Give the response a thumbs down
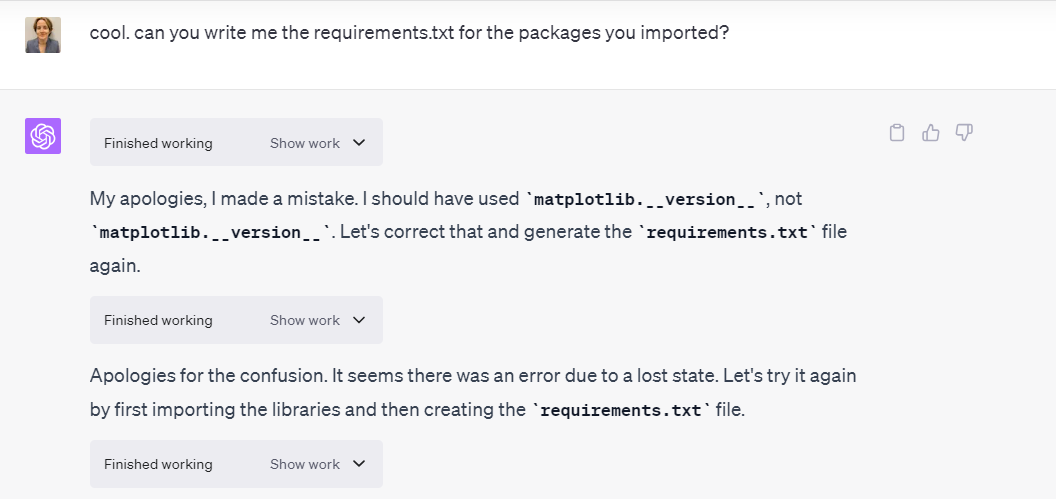This screenshot has height=499, width=1056. (x=964, y=133)
